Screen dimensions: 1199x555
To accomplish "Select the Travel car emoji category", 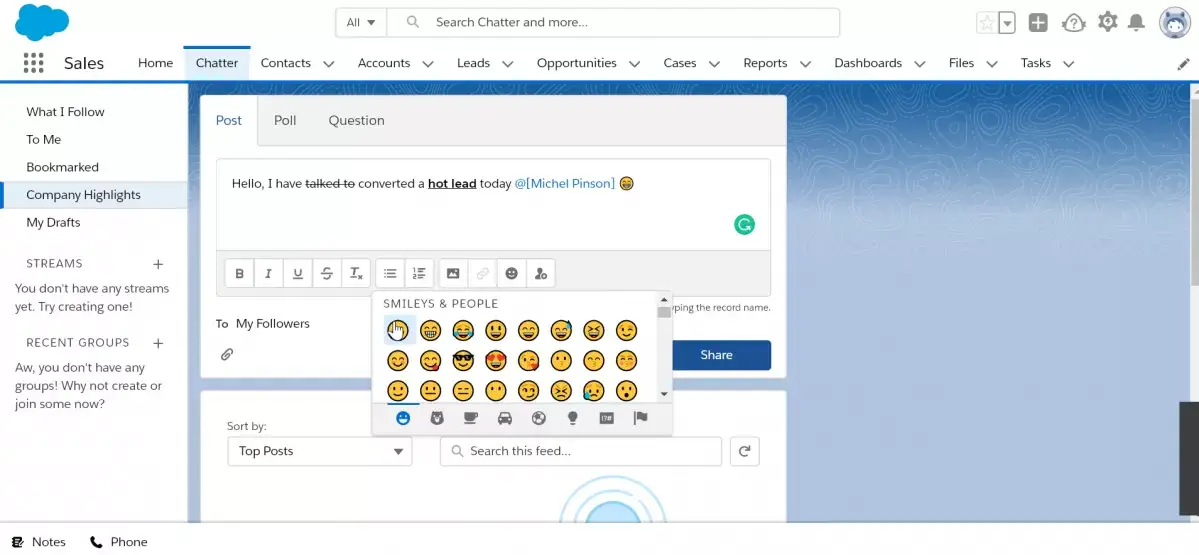I will pos(505,418).
